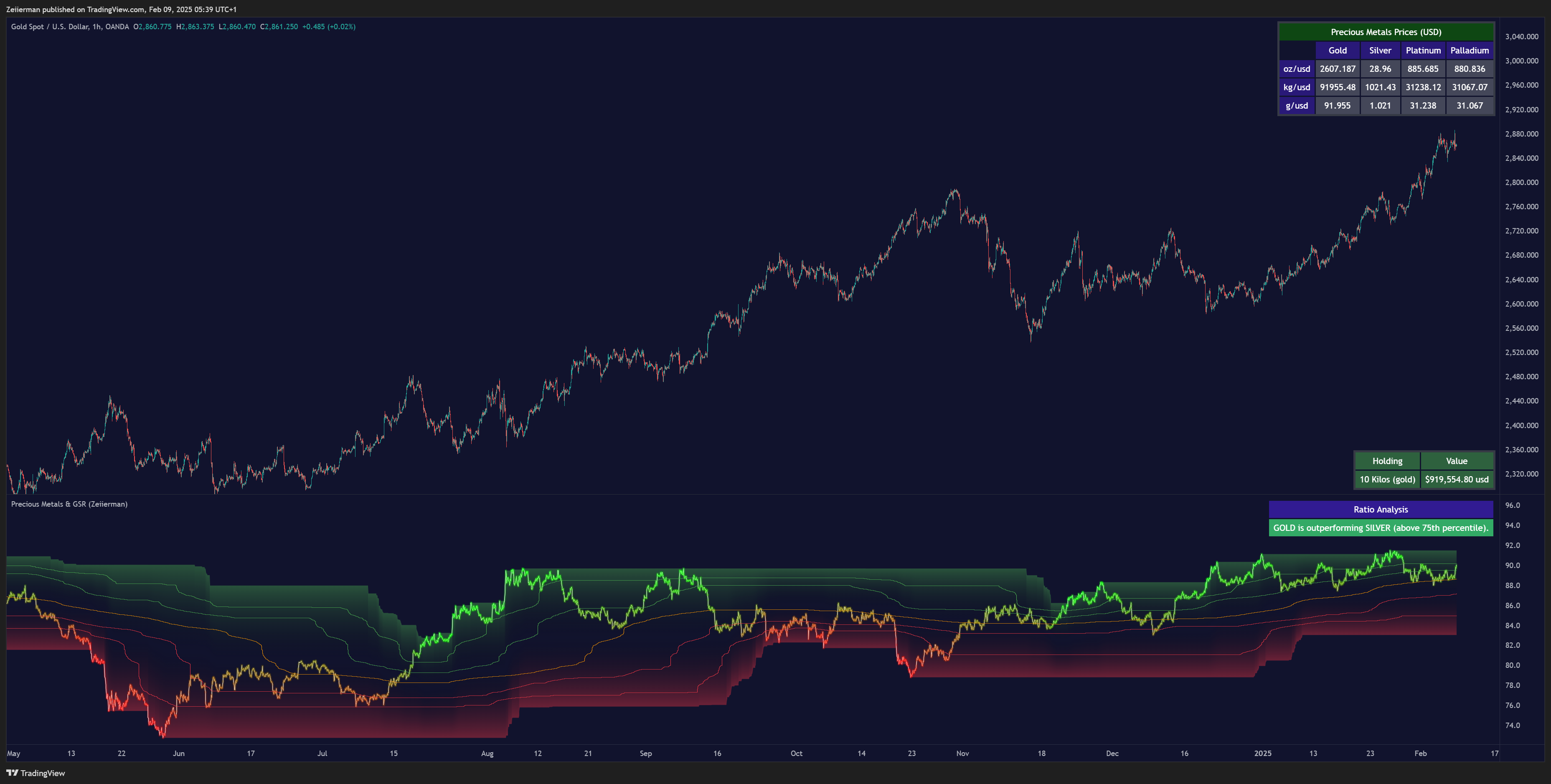Click the silver kg price 1021.43
1551x784 pixels.
[x=1380, y=87]
